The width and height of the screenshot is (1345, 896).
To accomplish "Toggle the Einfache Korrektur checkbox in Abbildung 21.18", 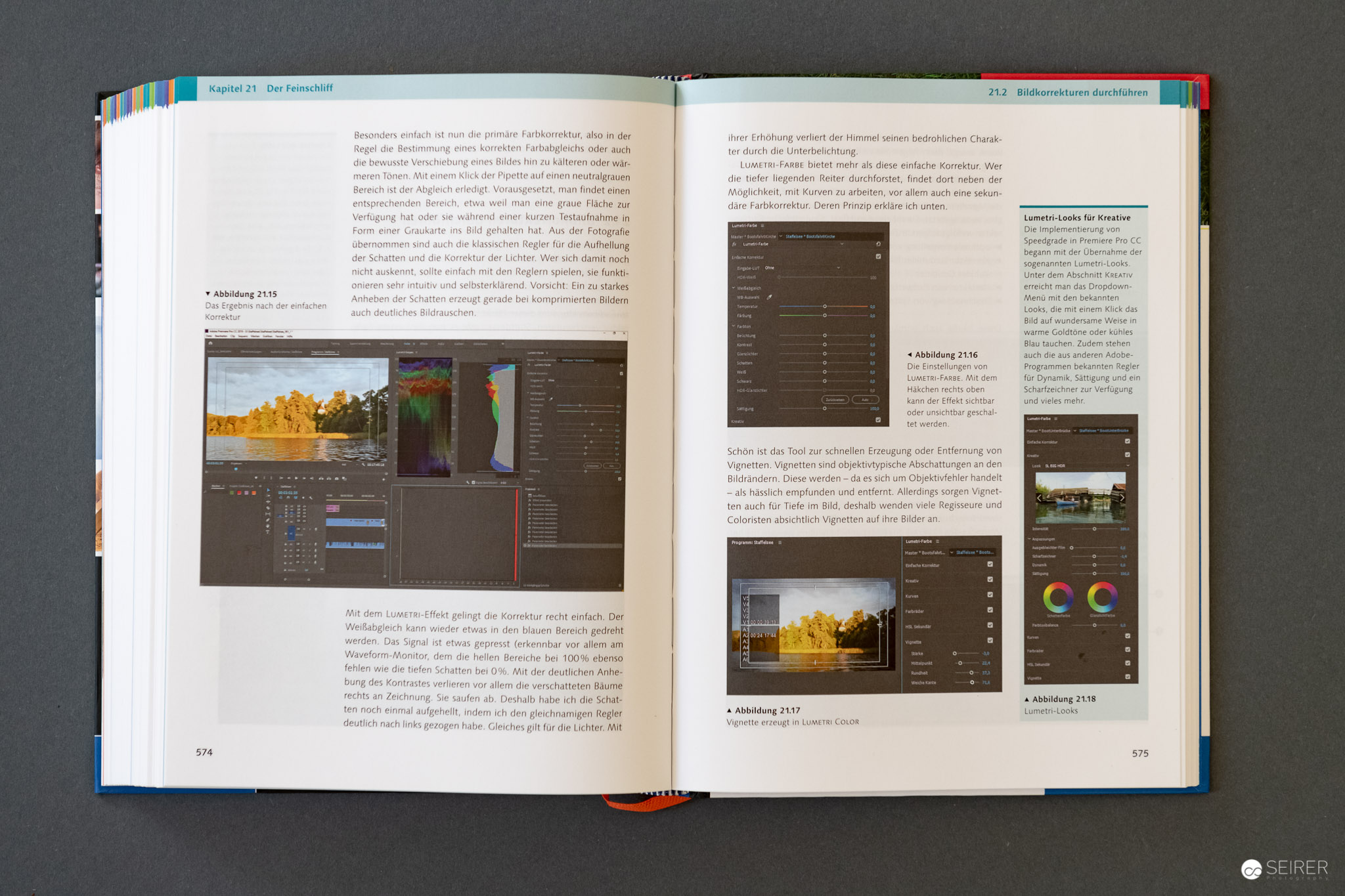I will (1128, 441).
